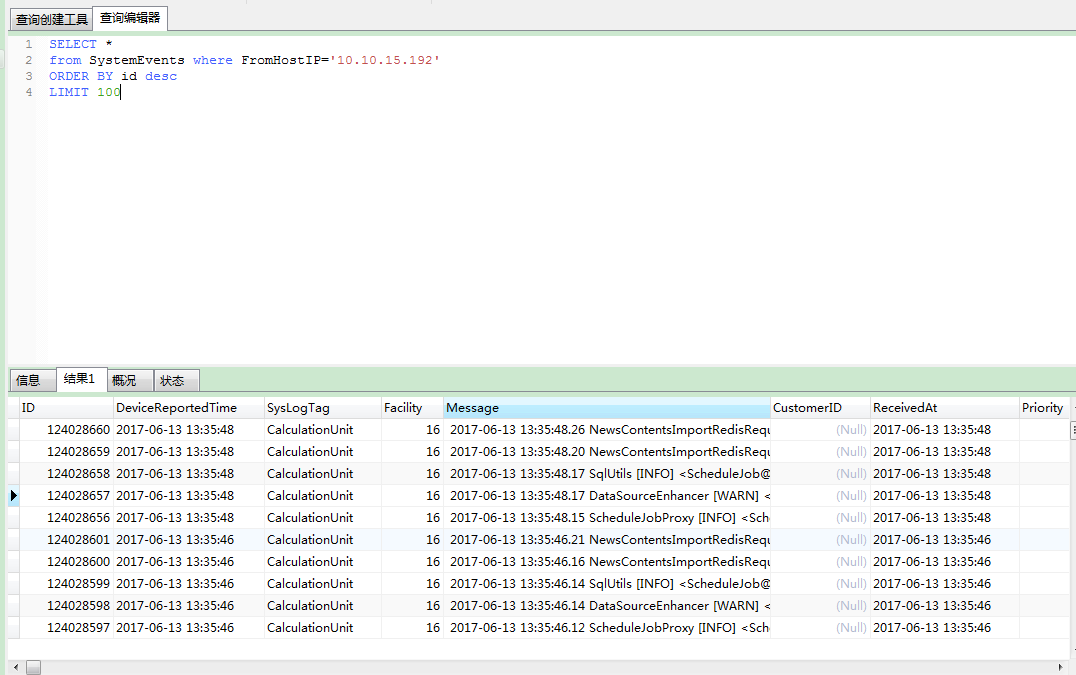This screenshot has height=675, width=1076.
Task: Click line number 4 in editor gutter
Action: click(x=29, y=92)
